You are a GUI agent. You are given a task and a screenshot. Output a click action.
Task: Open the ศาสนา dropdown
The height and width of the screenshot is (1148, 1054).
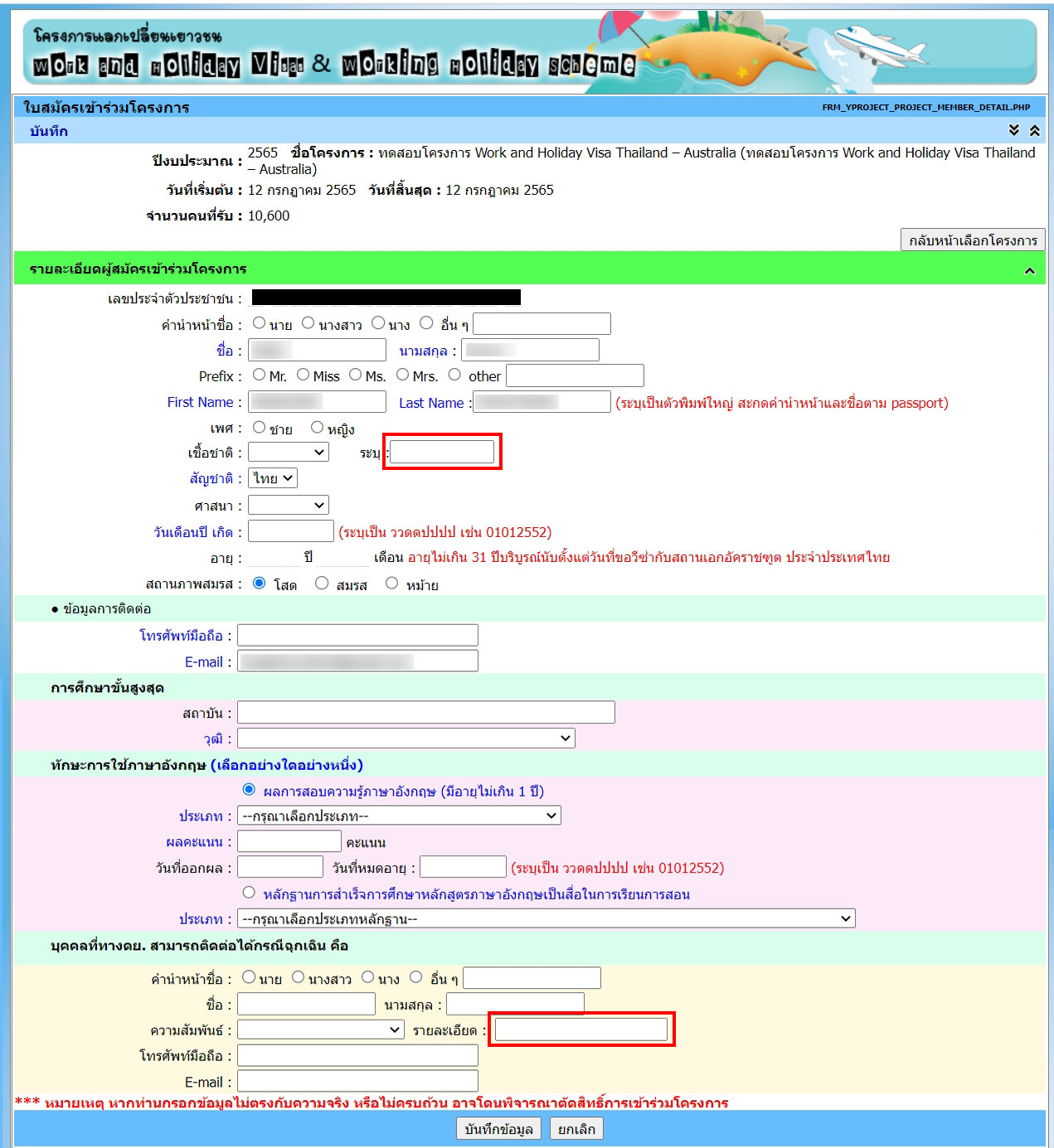coord(289,505)
